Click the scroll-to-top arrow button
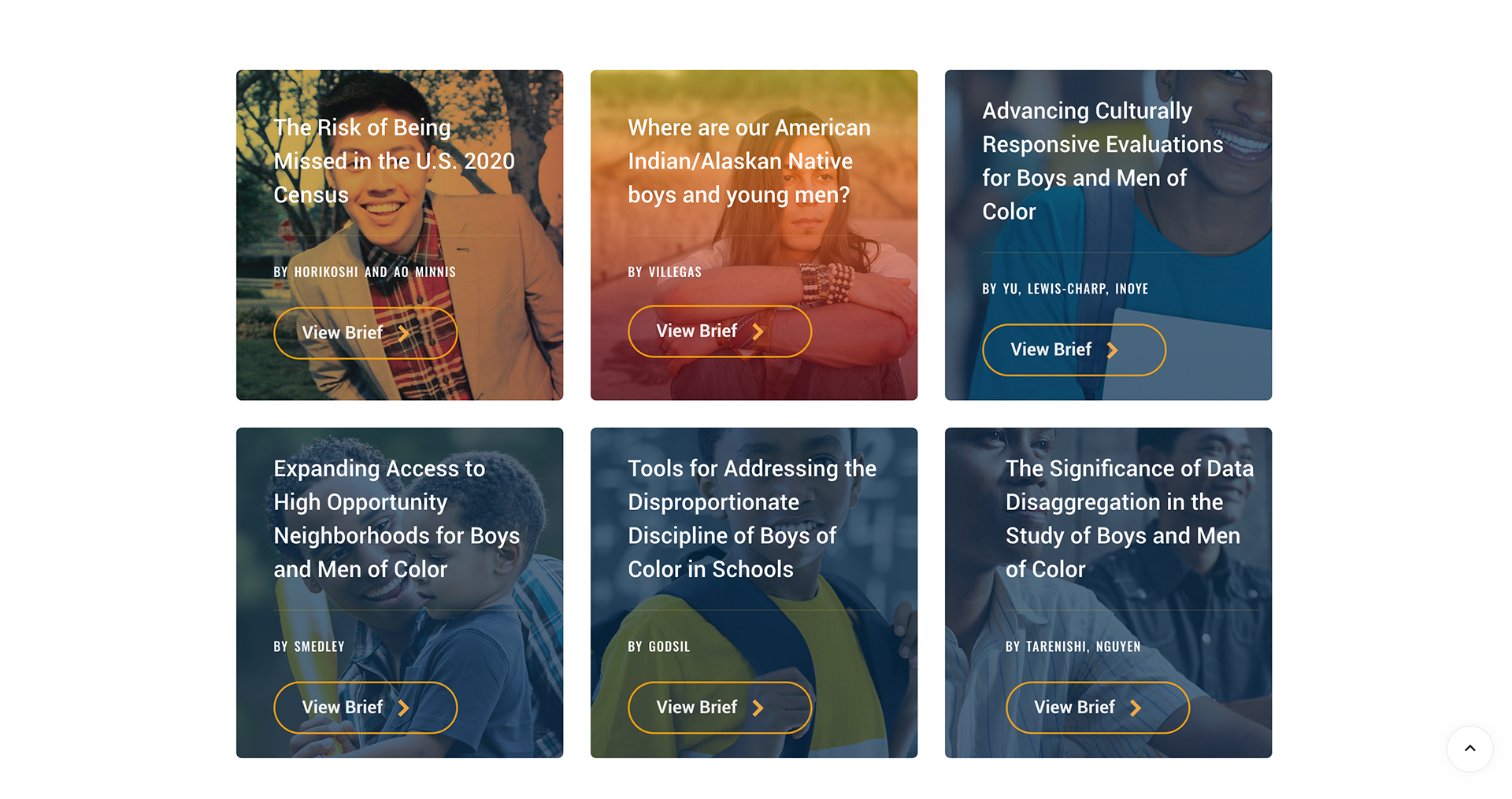The image size is (1512, 799). 1469,749
